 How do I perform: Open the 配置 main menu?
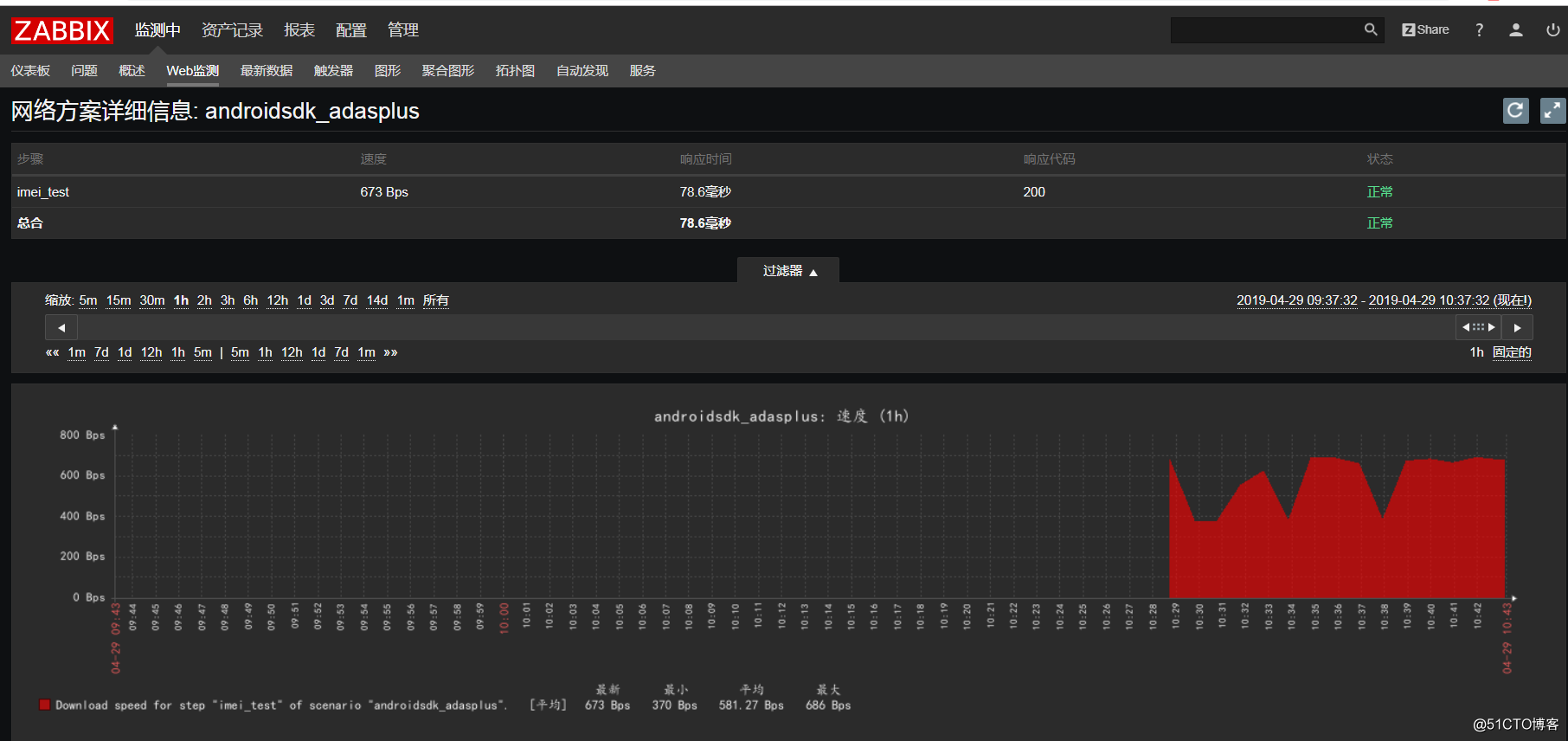(351, 30)
